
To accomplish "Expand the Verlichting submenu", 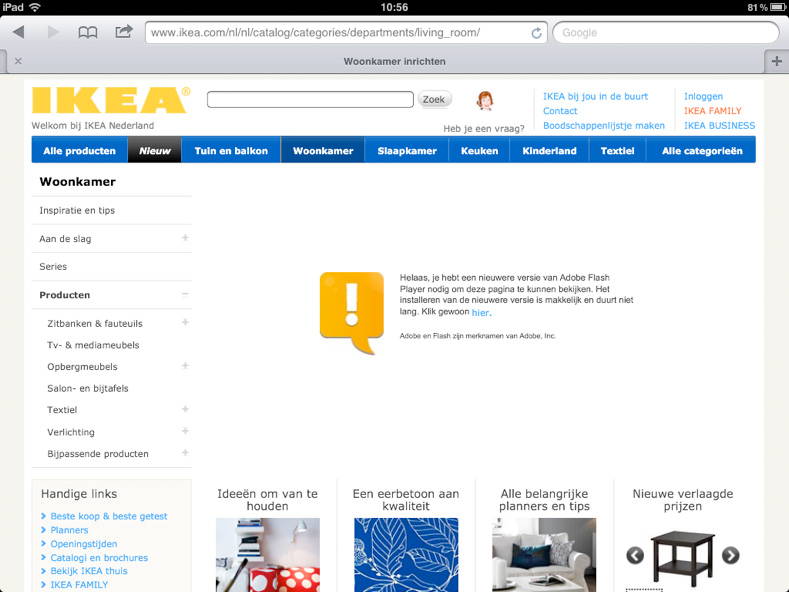I will point(185,432).
